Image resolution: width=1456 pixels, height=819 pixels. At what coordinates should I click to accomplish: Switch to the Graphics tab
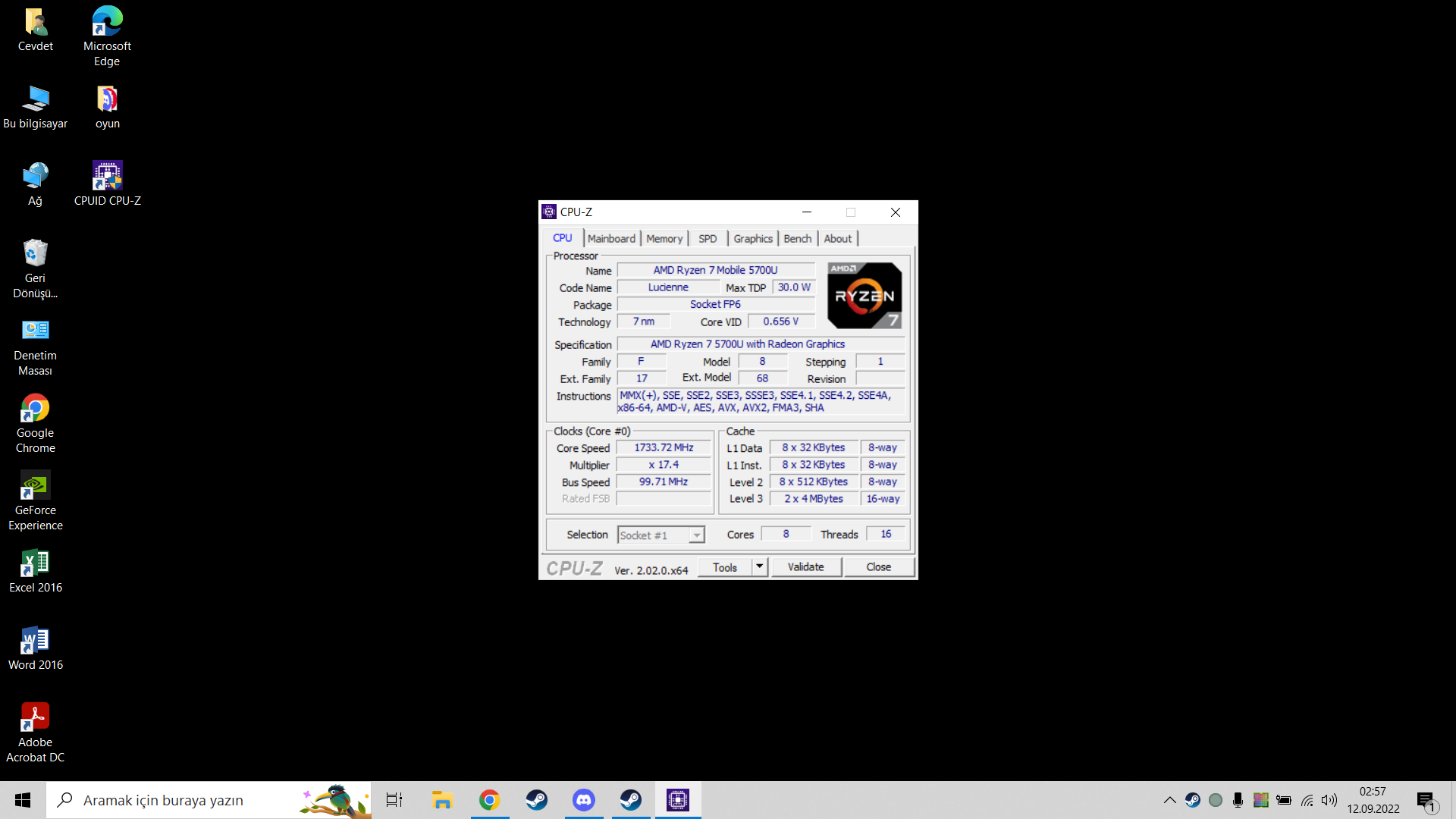(752, 238)
